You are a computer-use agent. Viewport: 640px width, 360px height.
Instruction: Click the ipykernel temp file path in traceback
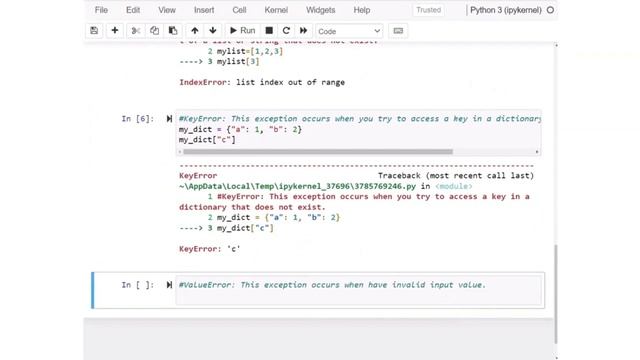pyautogui.click(x=298, y=186)
